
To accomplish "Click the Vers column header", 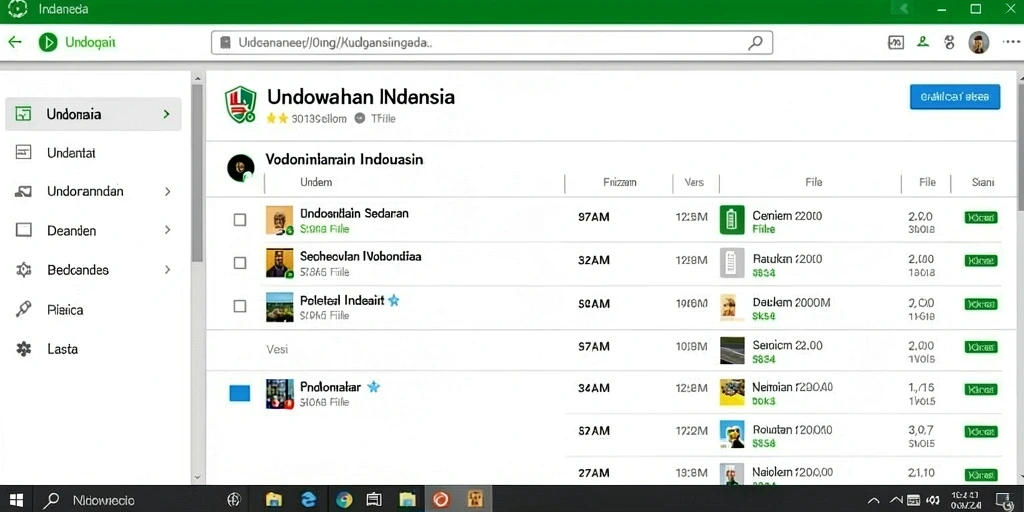I will tap(694, 183).
